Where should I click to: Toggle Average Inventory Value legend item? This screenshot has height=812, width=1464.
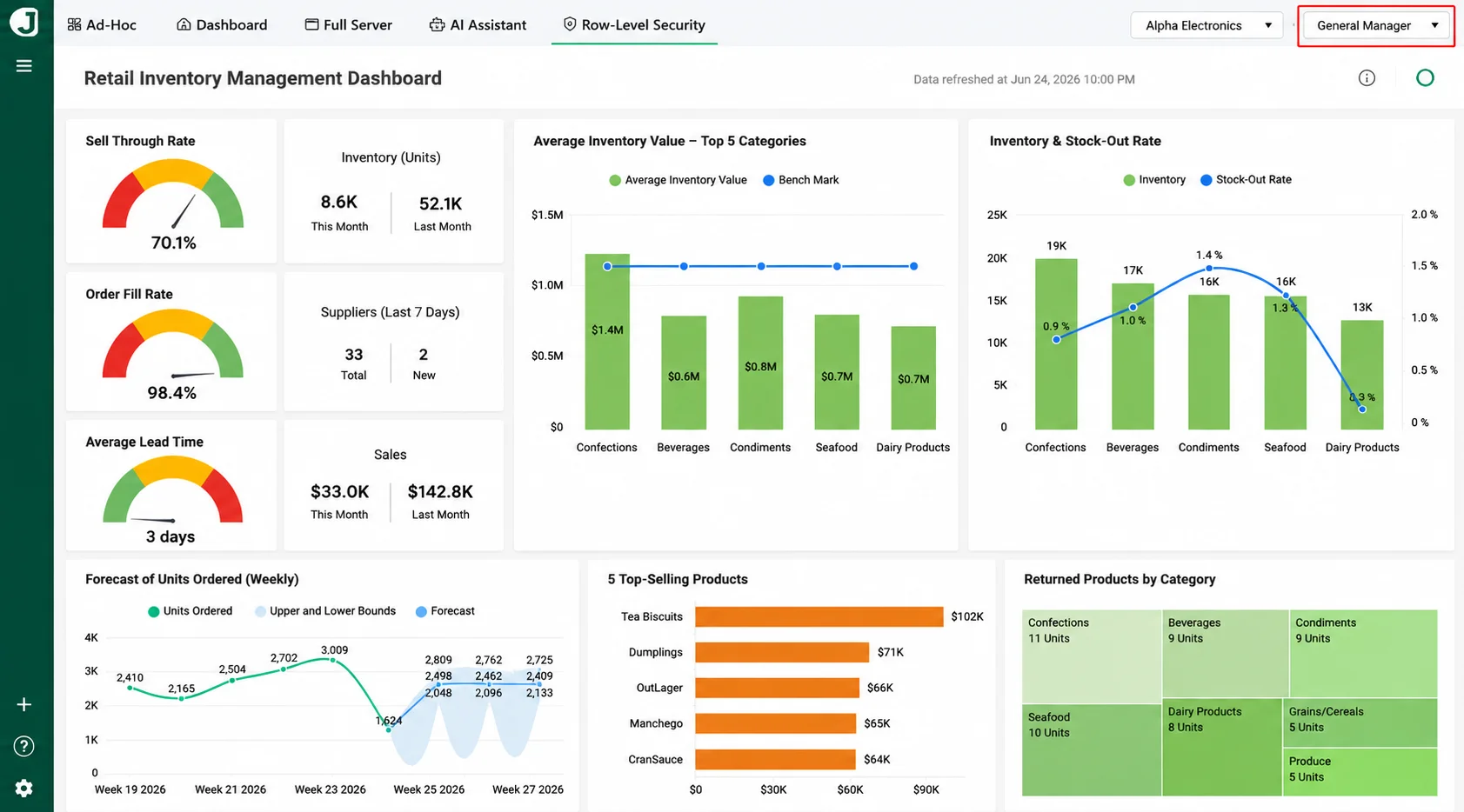click(678, 180)
